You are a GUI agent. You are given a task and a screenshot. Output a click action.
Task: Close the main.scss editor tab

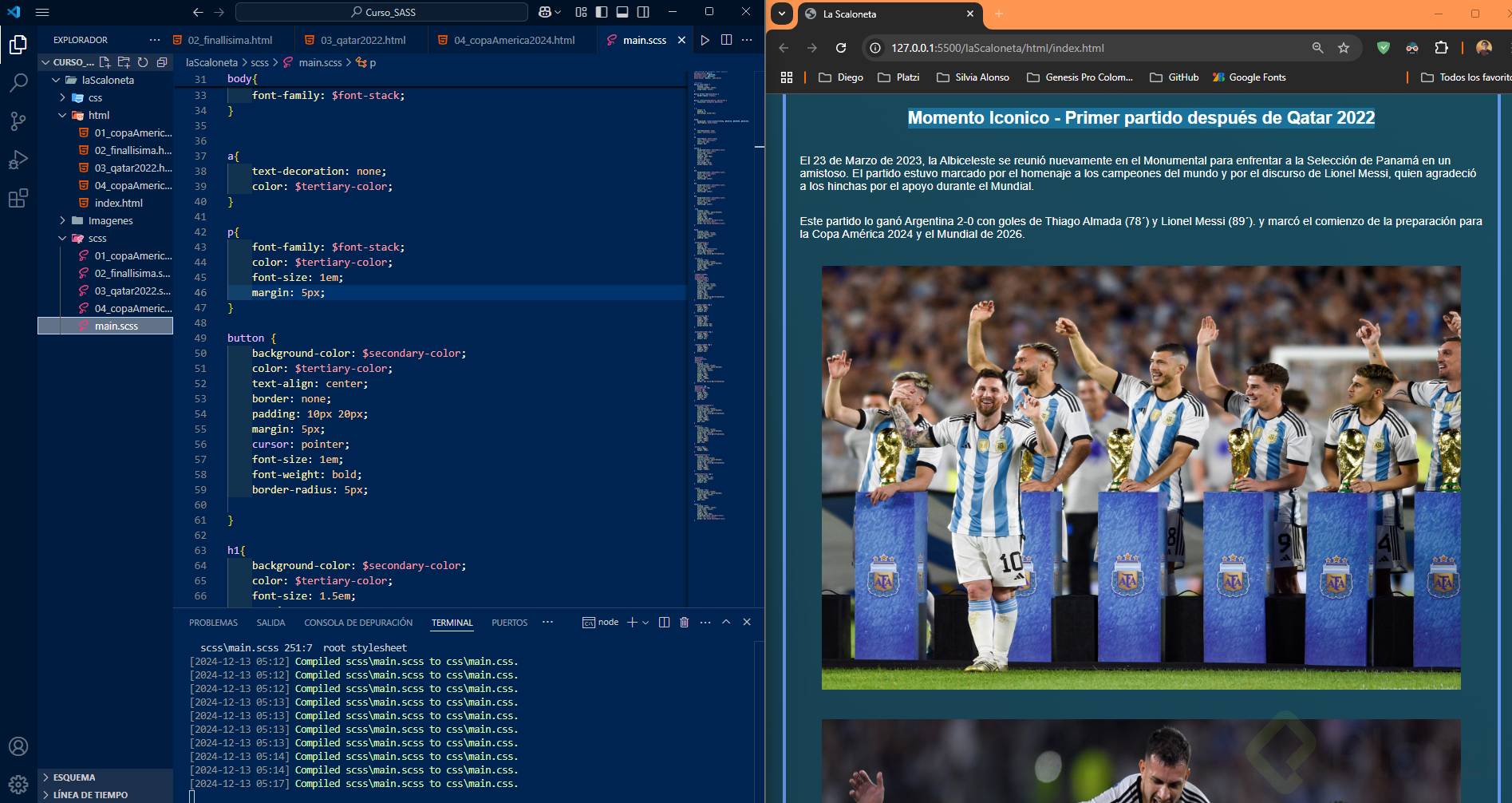pyautogui.click(x=681, y=40)
